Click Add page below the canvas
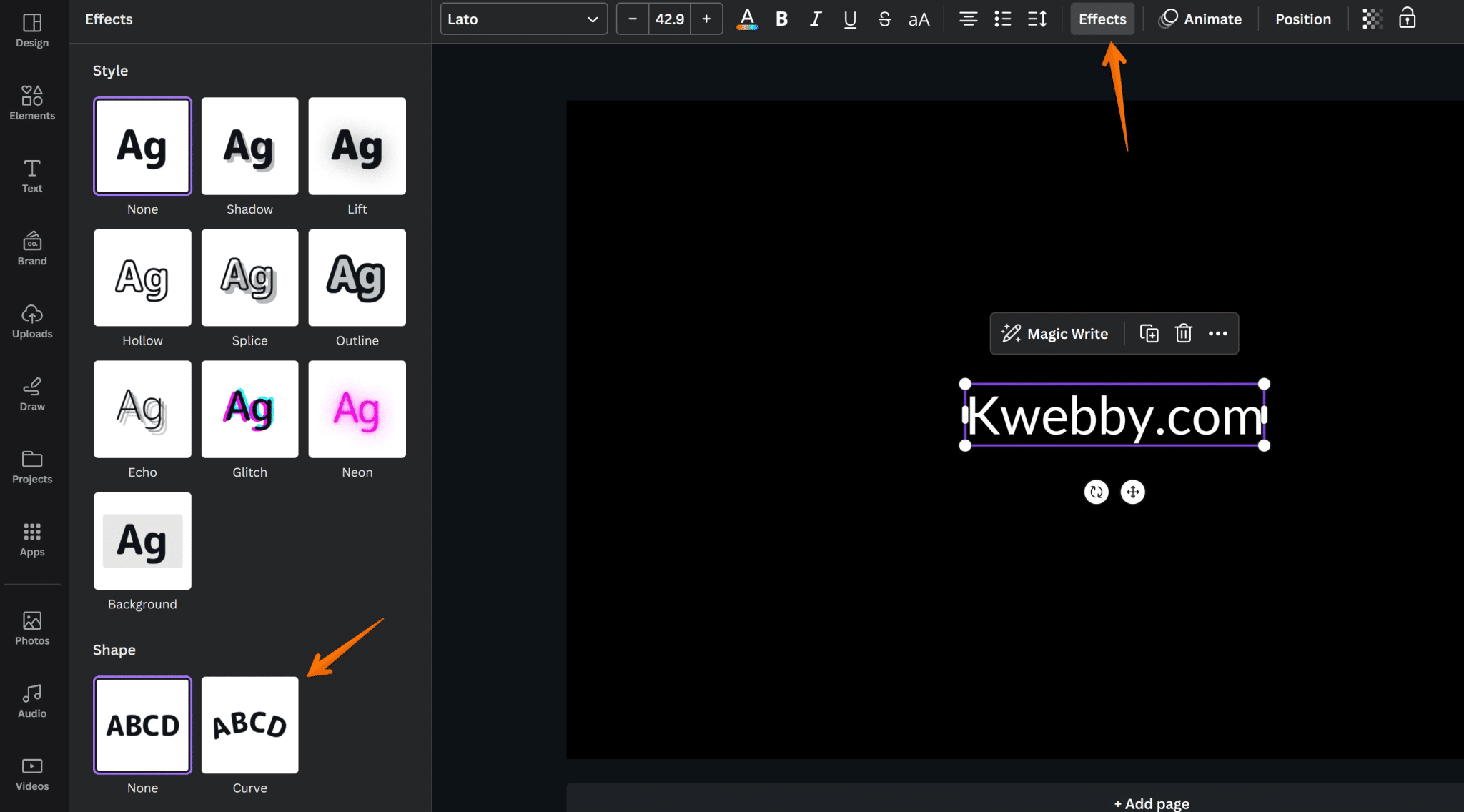This screenshot has height=812, width=1464. (1150, 803)
